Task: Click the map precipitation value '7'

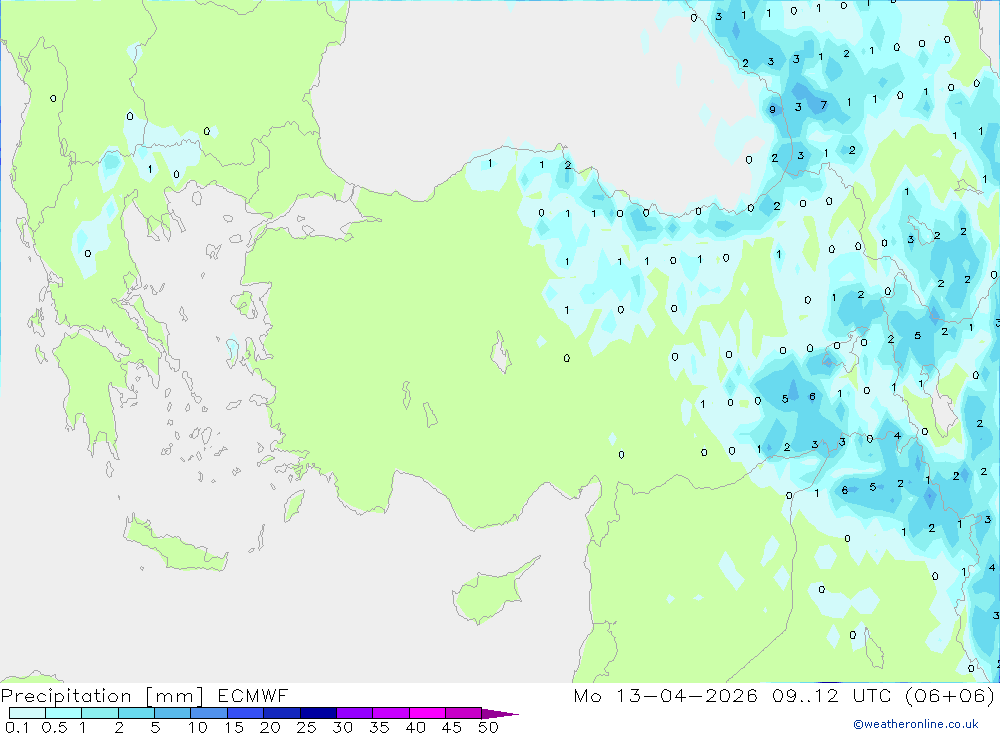Action: click(x=823, y=105)
